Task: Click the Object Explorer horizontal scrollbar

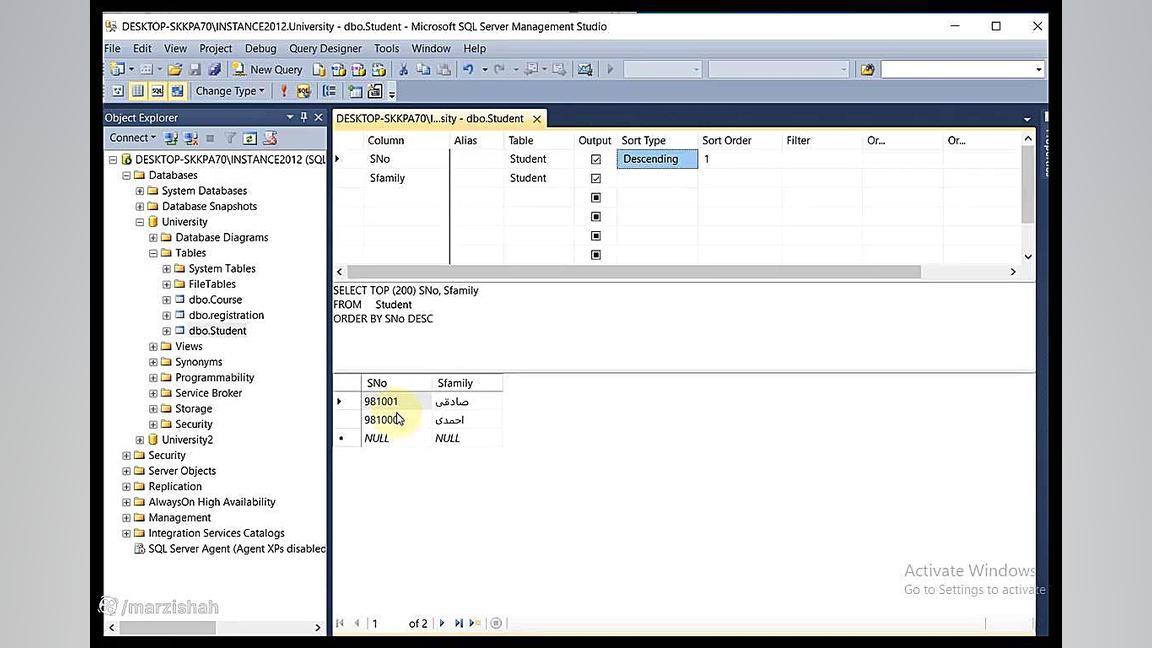Action: (x=168, y=627)
